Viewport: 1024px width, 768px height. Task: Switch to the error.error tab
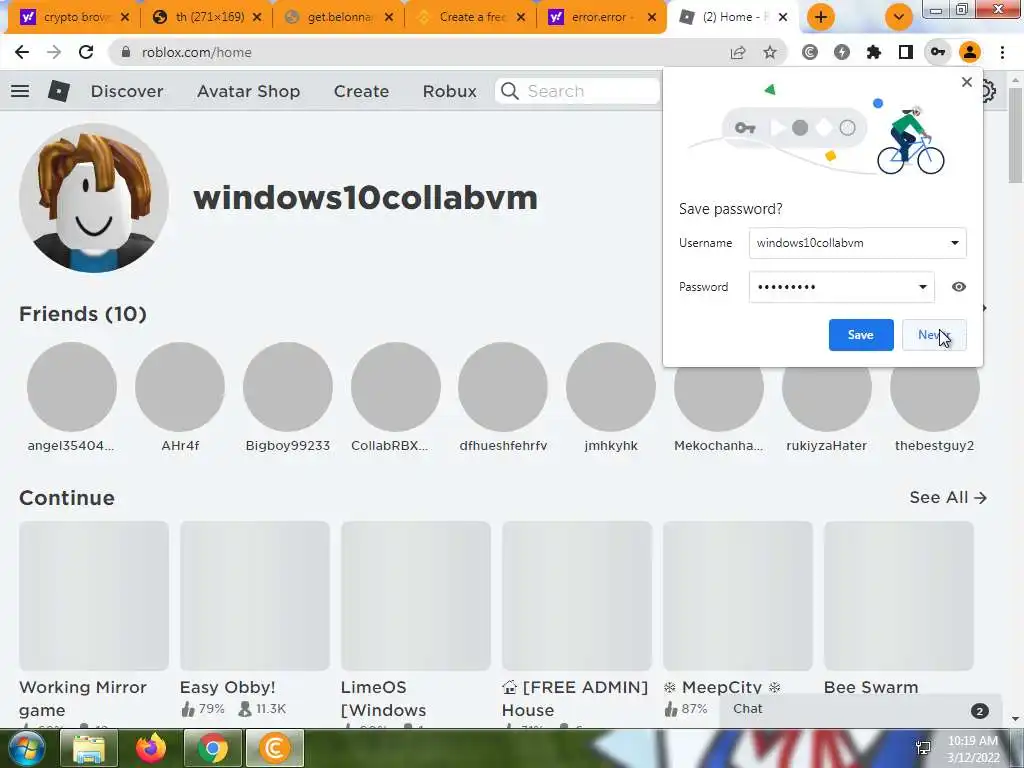tap(602, 17)
